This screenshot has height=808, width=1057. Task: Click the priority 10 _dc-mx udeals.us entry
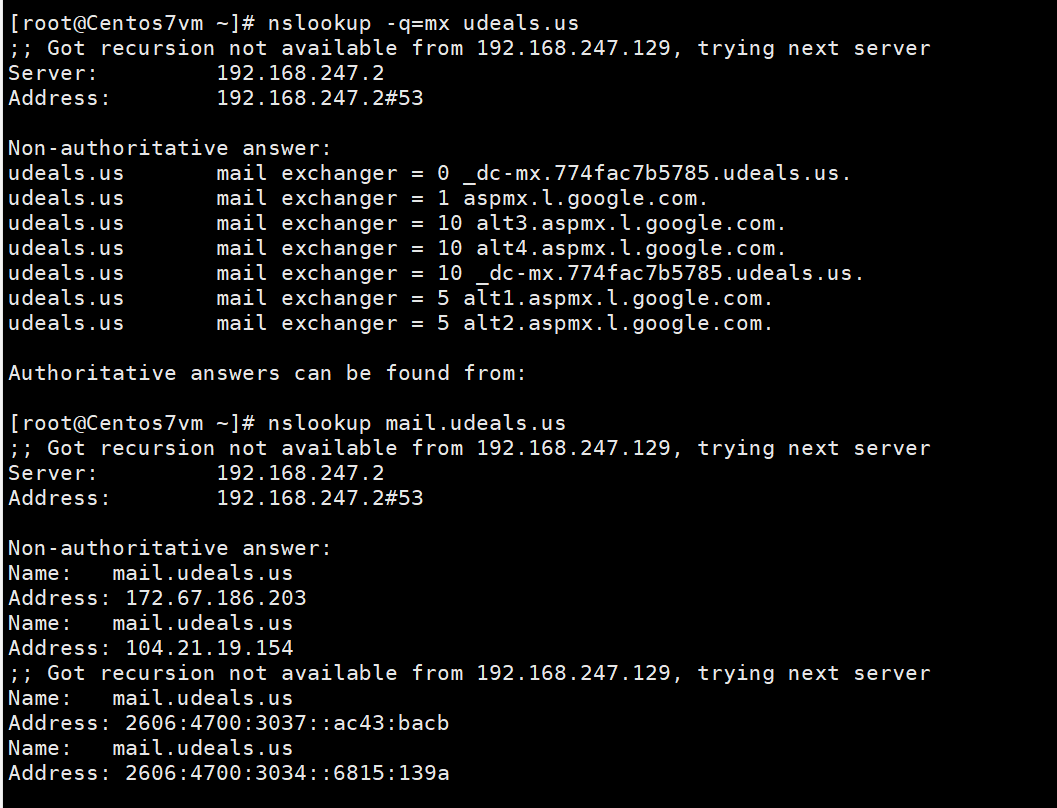pos(663,273)
